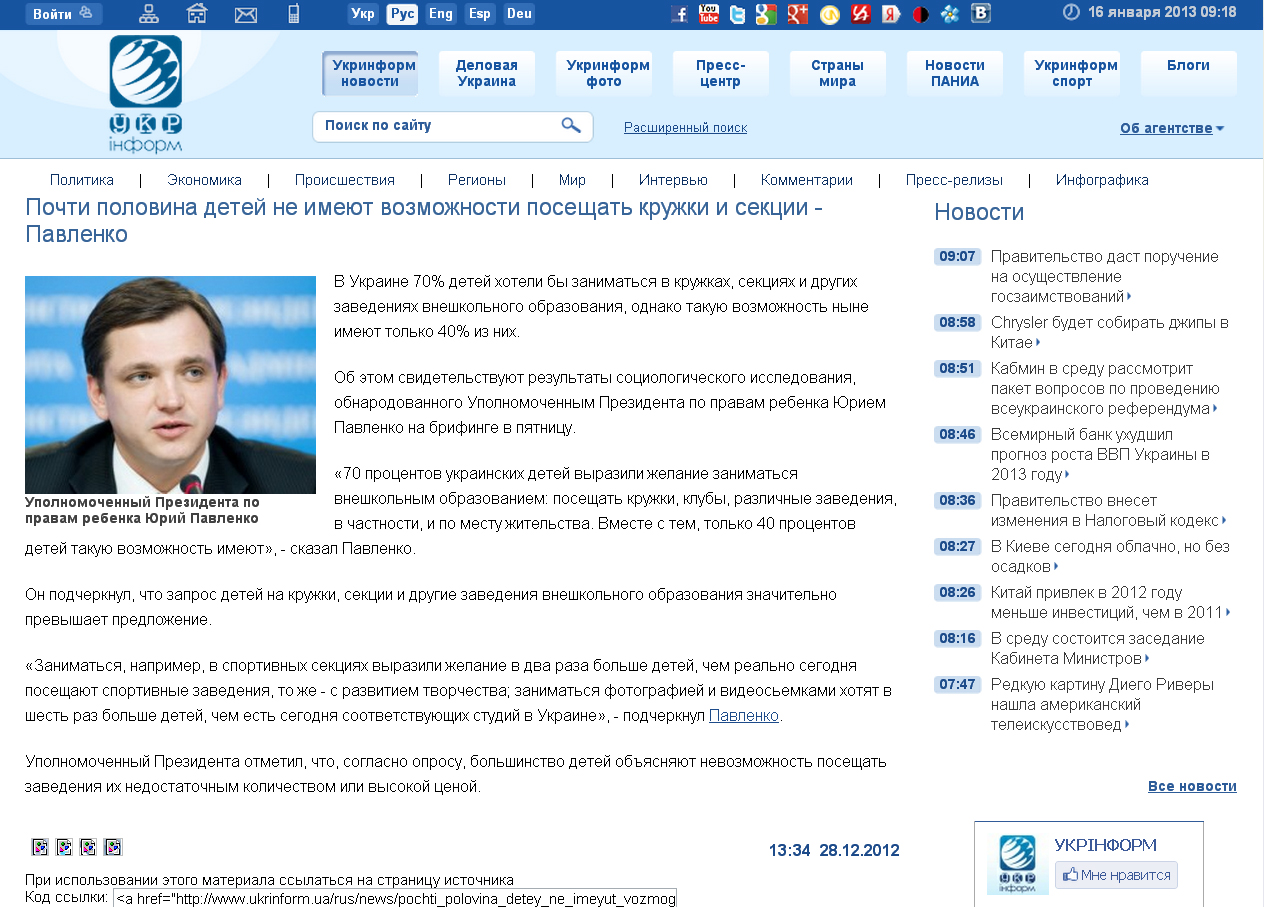Image resolution: width=1264 pixels, height=907 pixels.
Task: Switch site language to Eng
Action: (440, 14)
